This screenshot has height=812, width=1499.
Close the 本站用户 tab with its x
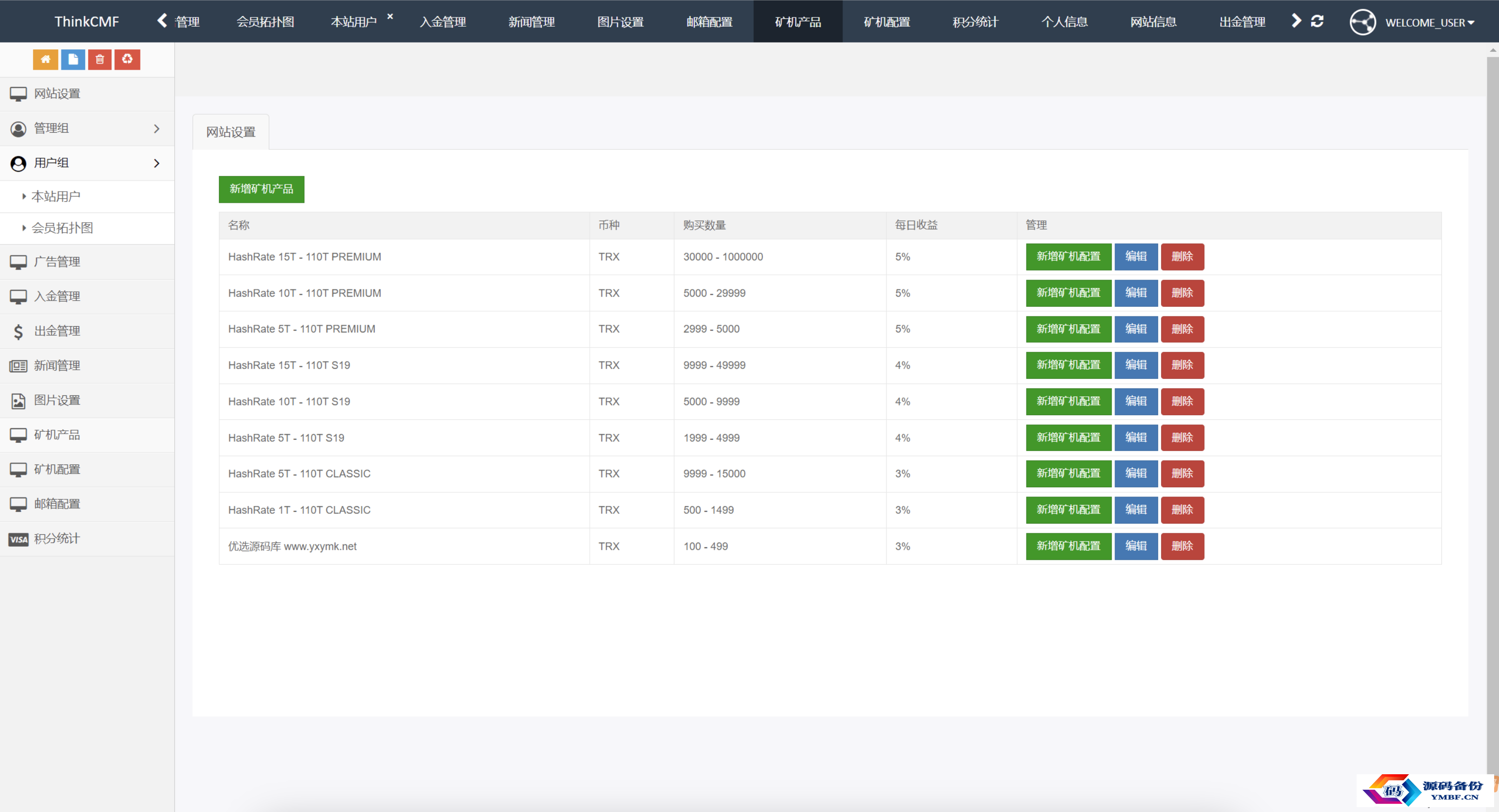pos(390,16)
